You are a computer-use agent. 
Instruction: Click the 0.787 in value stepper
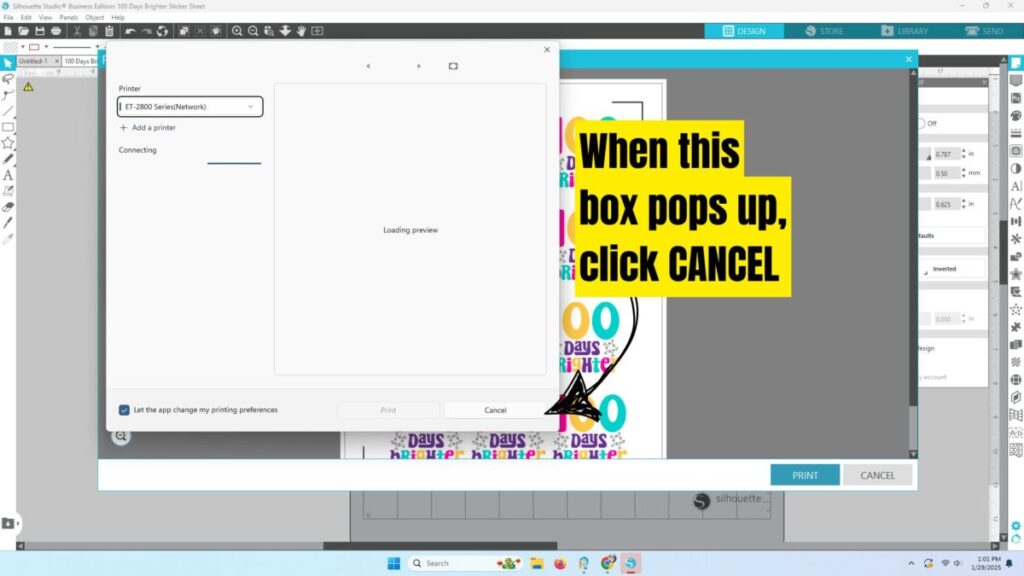tap(964, 154)
